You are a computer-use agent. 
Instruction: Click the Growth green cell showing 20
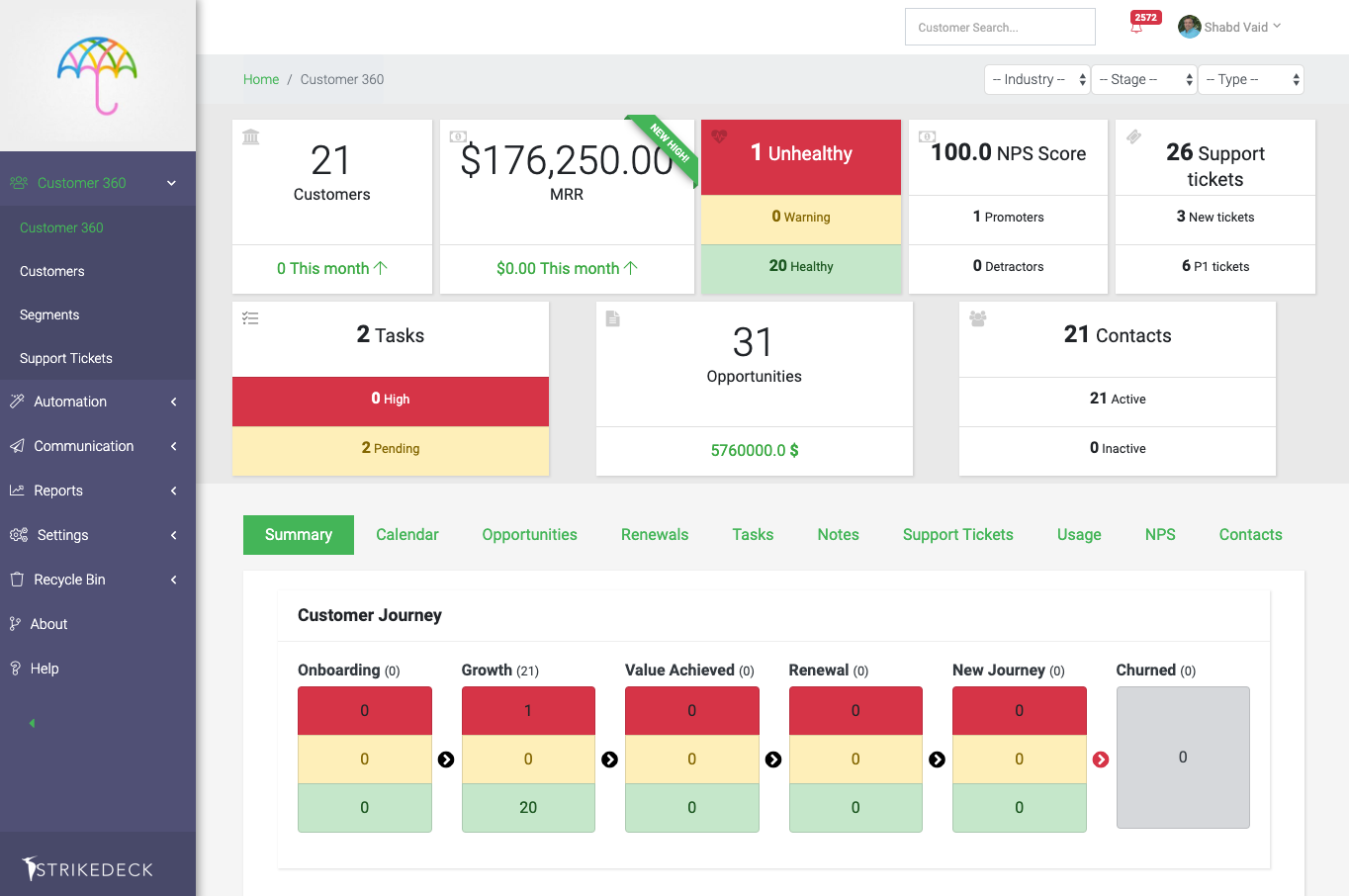tap(528, 808)
